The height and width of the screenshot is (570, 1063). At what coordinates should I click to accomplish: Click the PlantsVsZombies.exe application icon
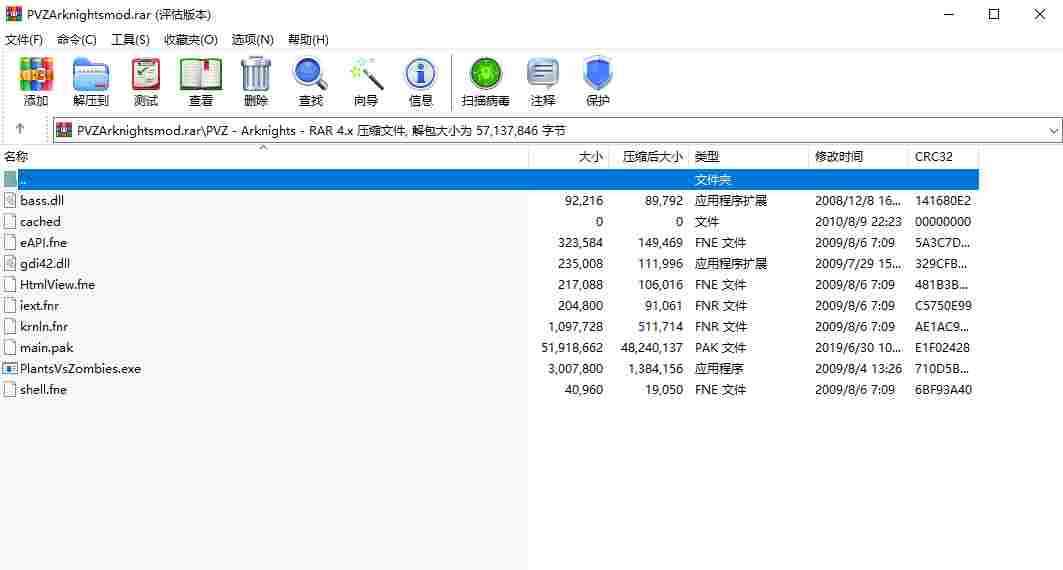point(9,369)
